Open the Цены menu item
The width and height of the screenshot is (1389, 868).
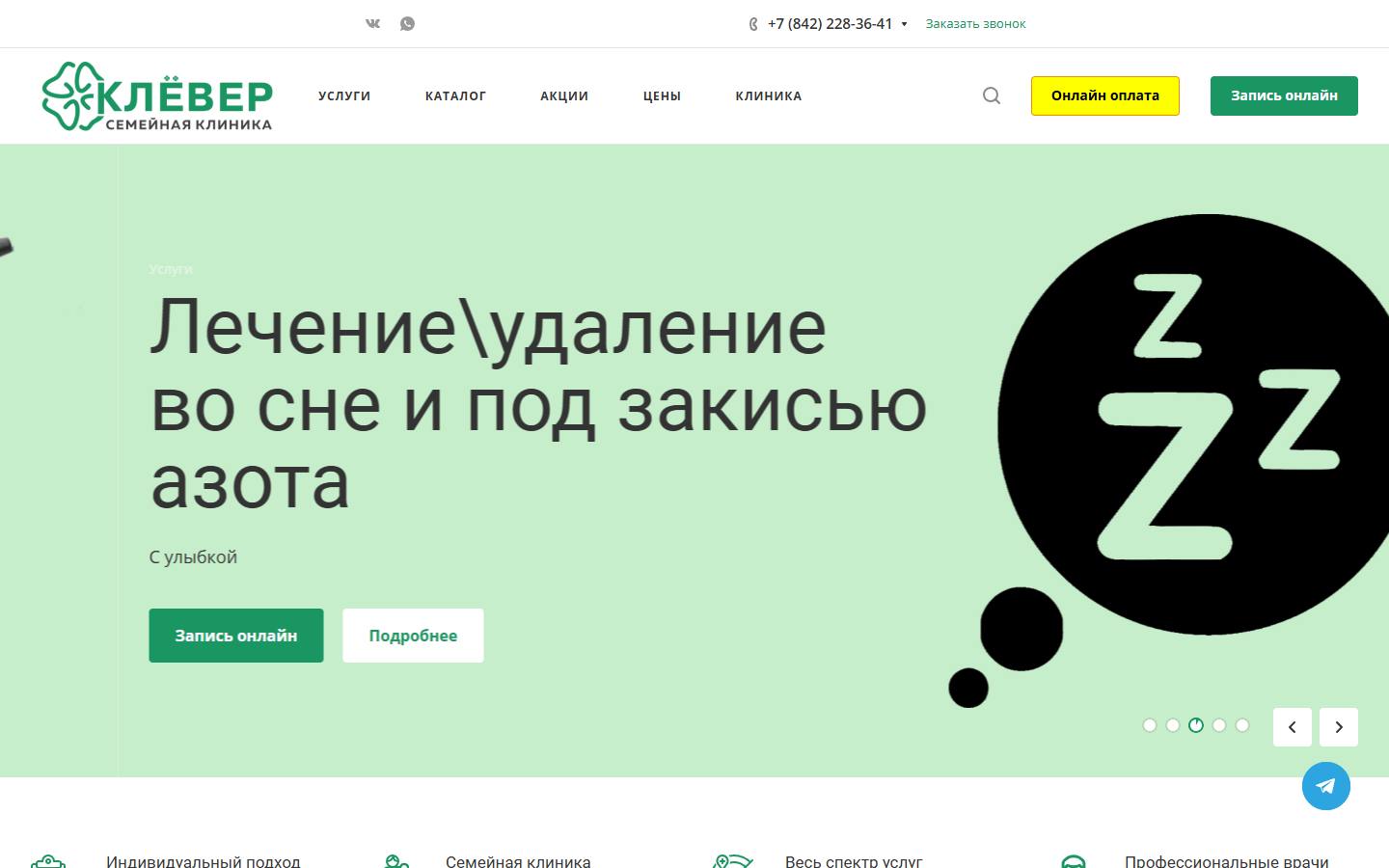(x=662, y=95)
